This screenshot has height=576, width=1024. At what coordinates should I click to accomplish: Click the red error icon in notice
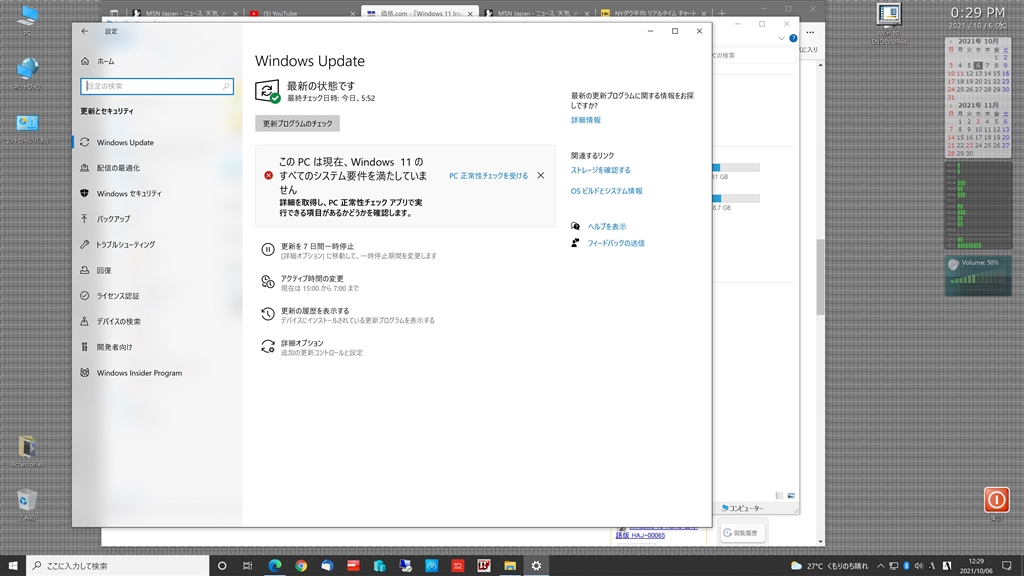[x=268, y=175]
